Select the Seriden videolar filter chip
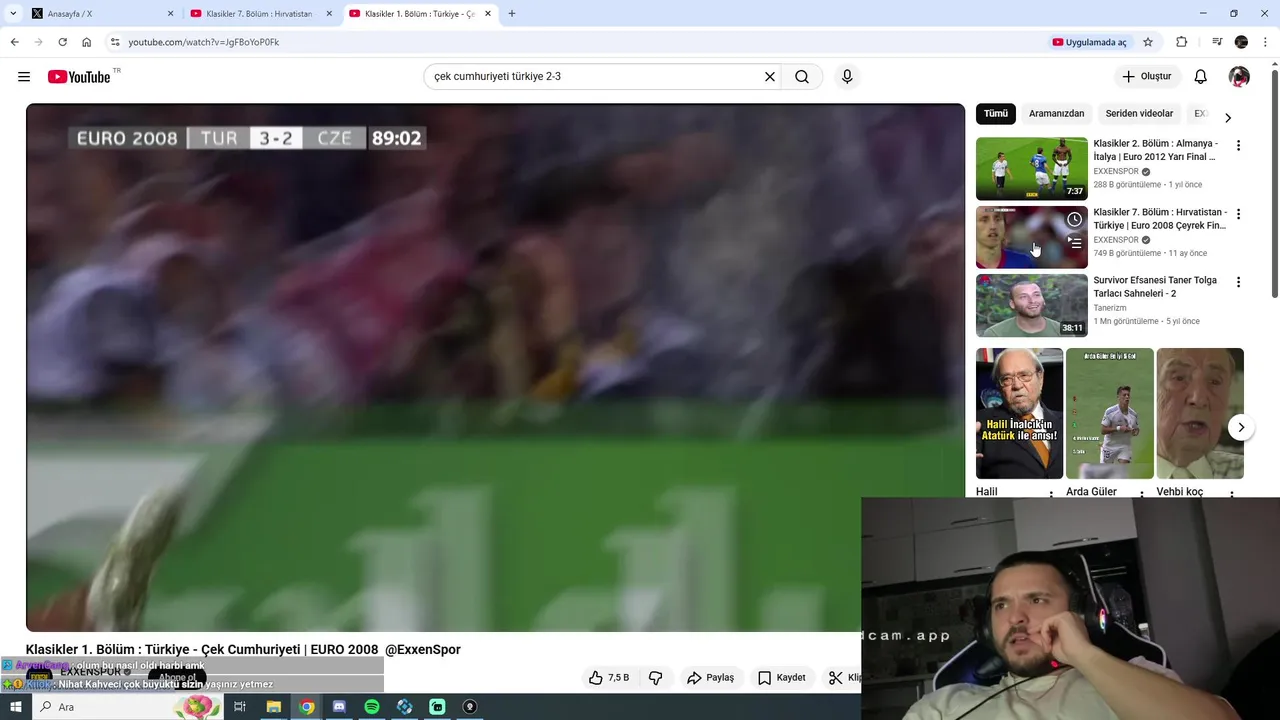This screenshot has width=1280, height=720. pyautogui.click(x=1139, y=114)
